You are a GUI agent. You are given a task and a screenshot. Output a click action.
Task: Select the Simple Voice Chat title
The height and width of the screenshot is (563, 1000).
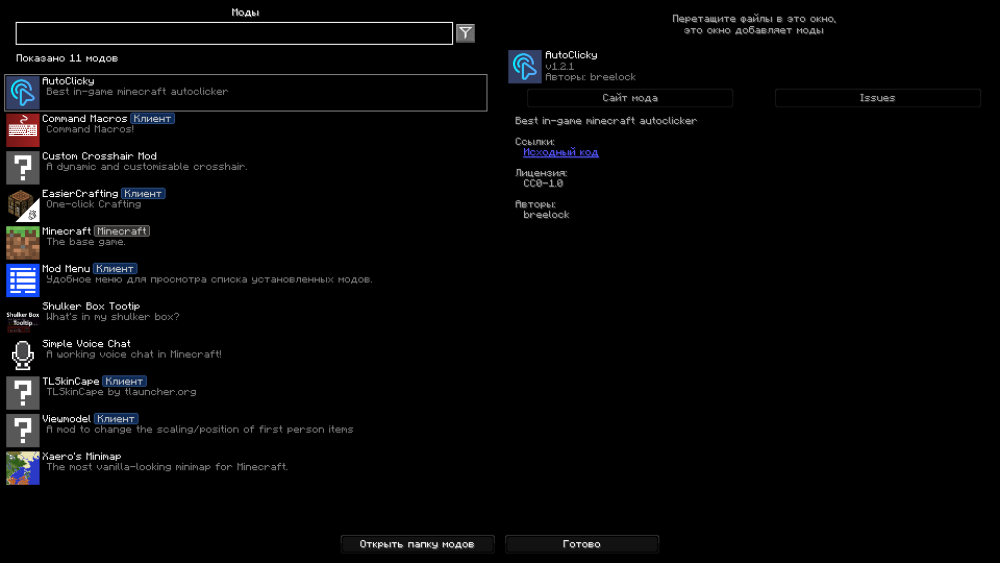click(86, 344)
